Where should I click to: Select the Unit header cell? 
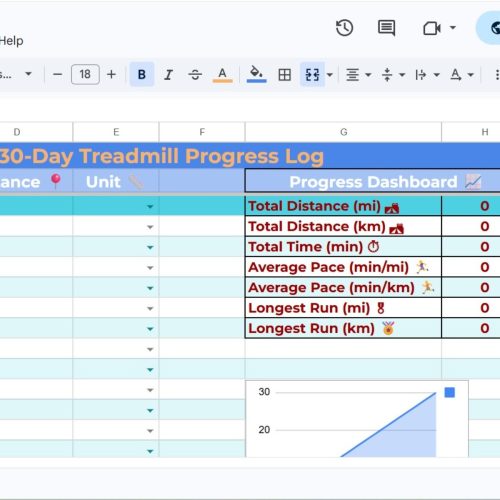116,182
